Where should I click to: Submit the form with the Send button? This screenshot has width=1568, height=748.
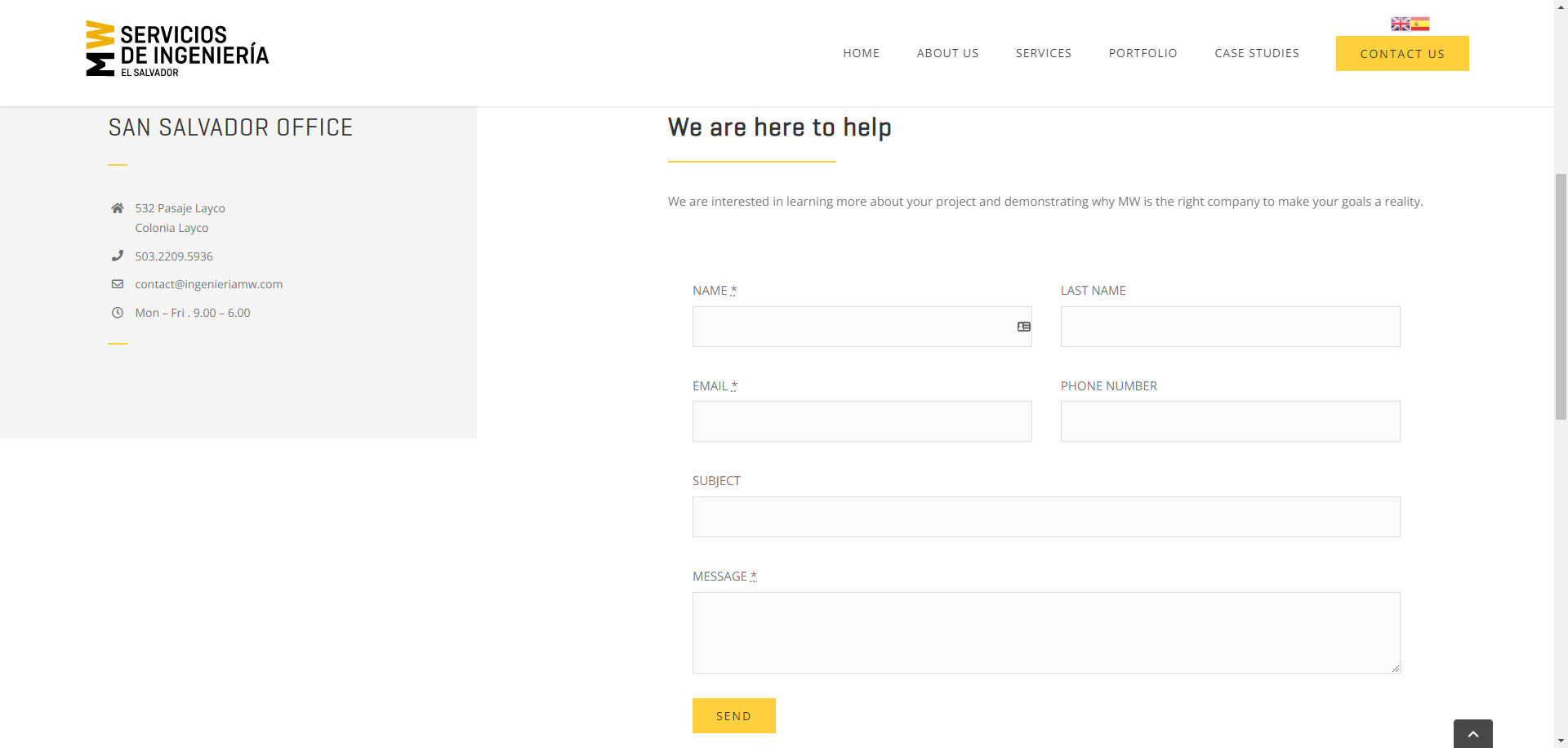coord(733,715)
